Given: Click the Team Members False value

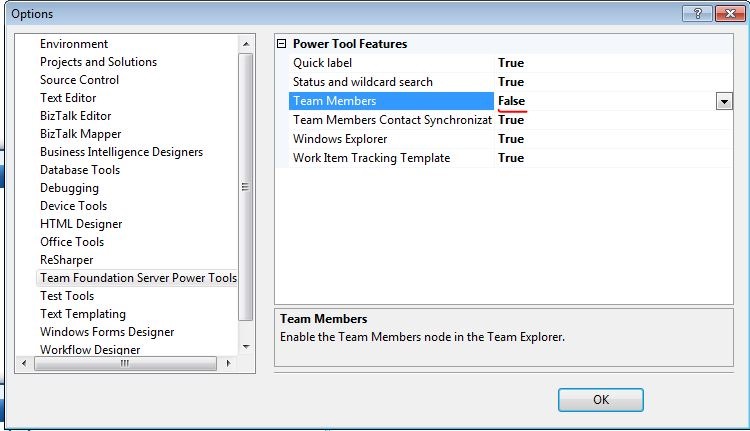Looking at the screenshot, I should coord(512,101).
